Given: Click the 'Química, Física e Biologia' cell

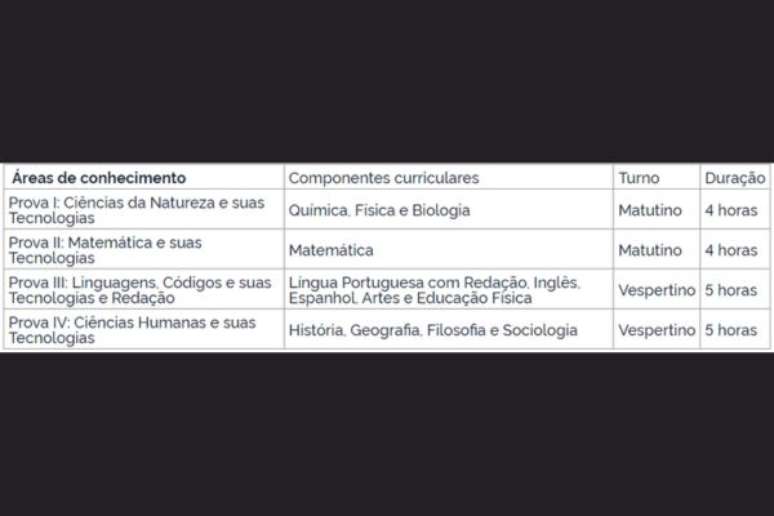Looking at the screenshot, I should pos(449,210).
